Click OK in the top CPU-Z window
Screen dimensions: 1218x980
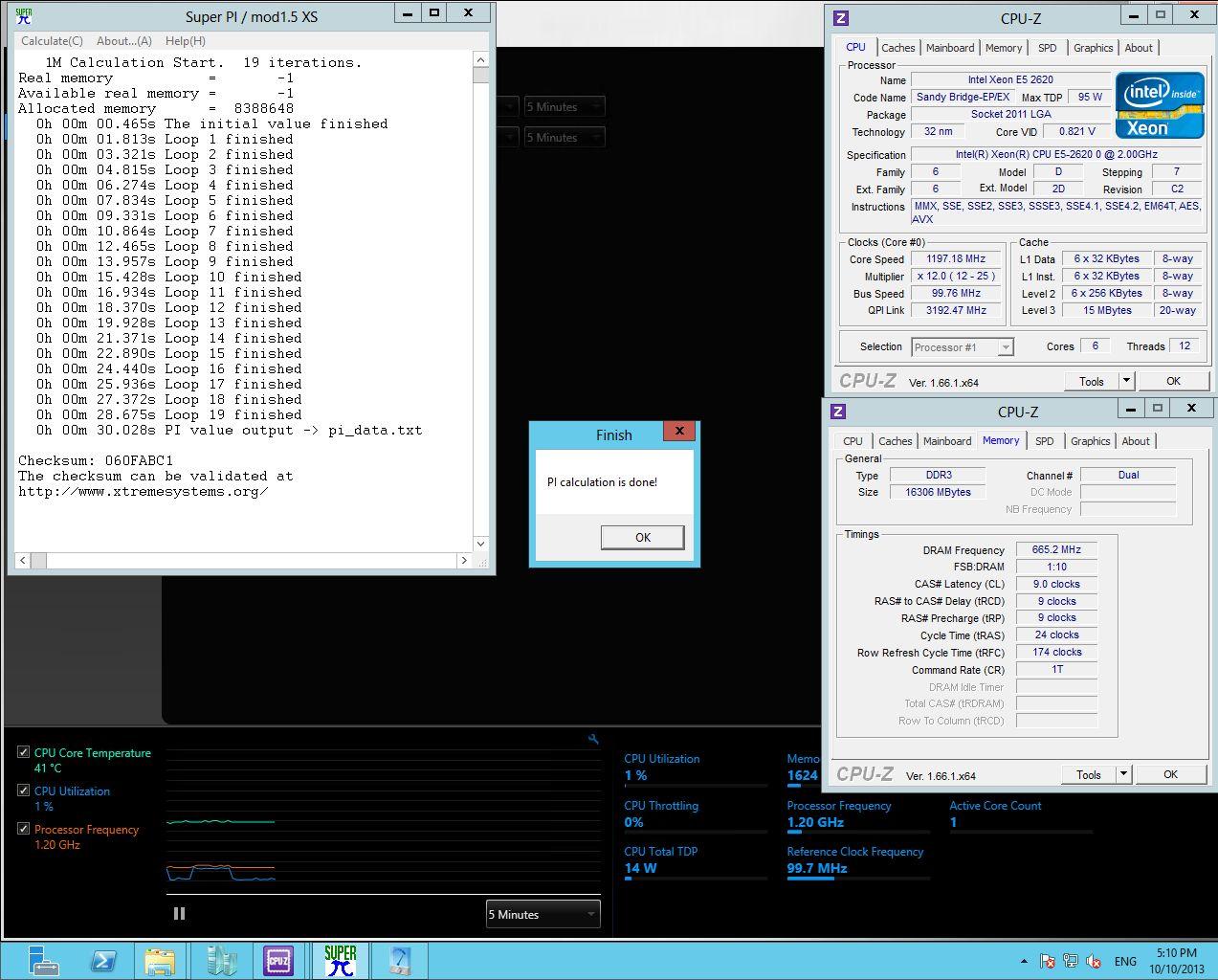pos(1173,381)
